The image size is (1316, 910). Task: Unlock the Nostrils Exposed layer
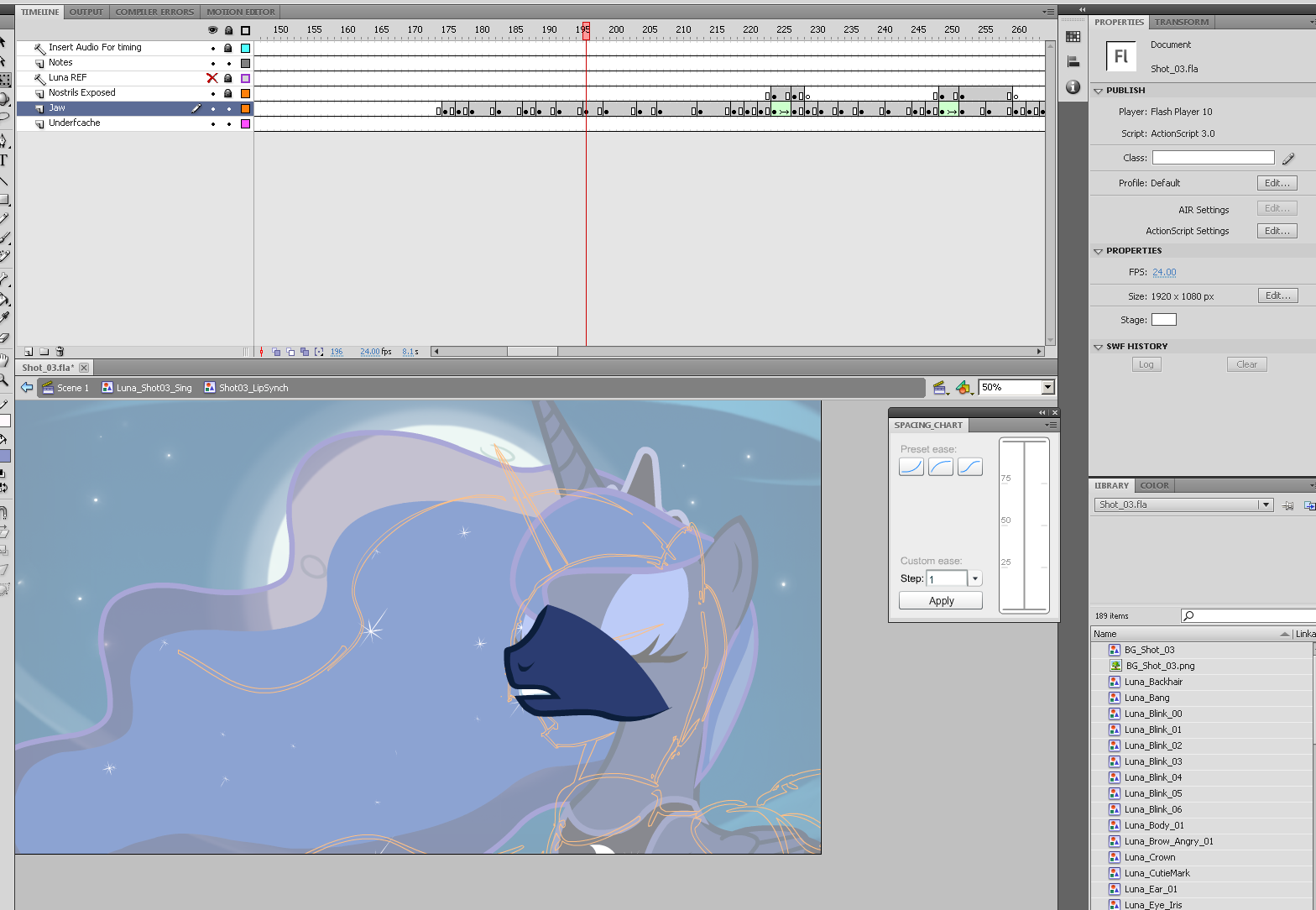pos(227,93)
